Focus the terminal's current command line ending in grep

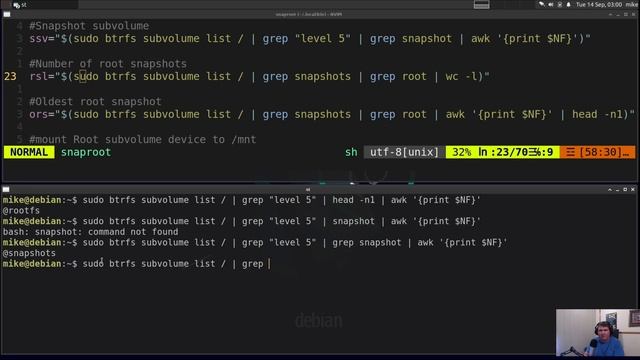[136, 264]
